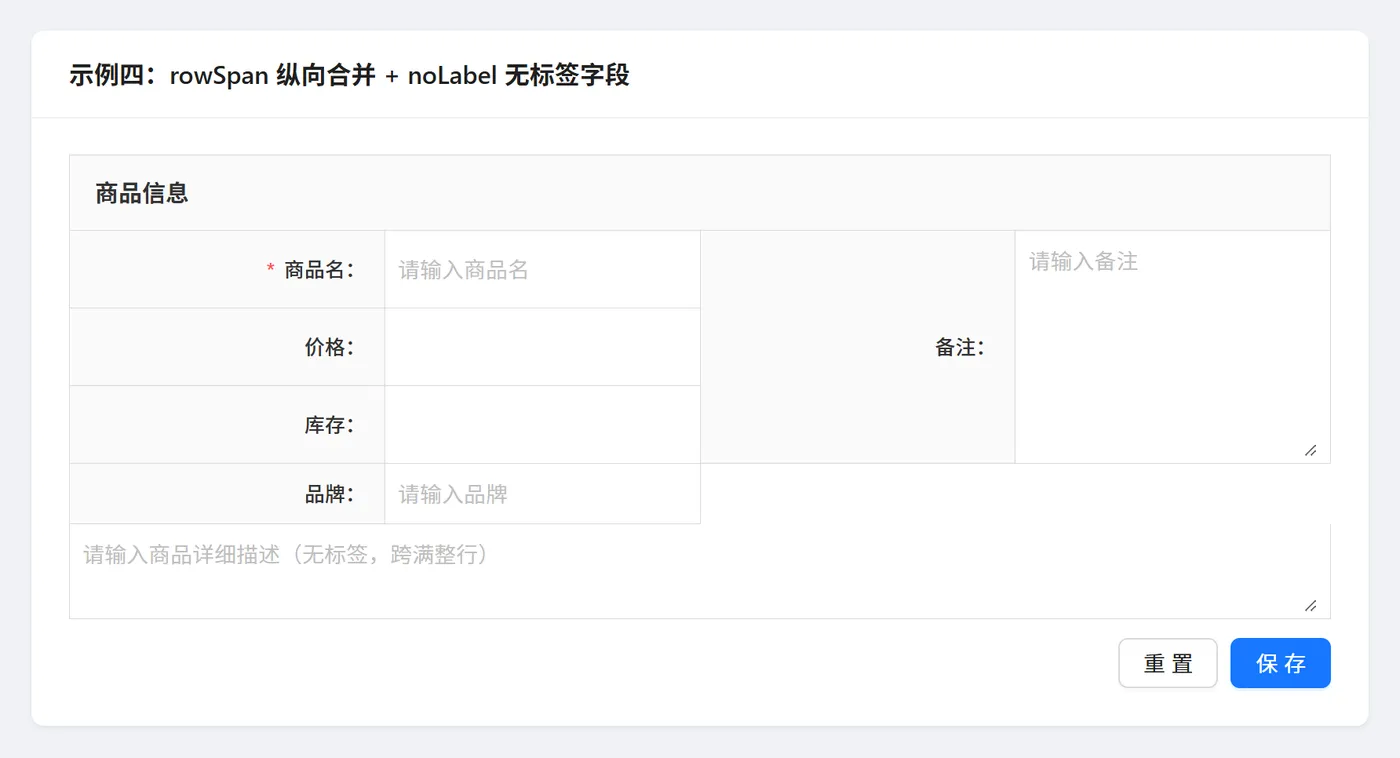Screen dimensions: 1400x758
Task: Select the 库存 label
Action: pos(327,425)
